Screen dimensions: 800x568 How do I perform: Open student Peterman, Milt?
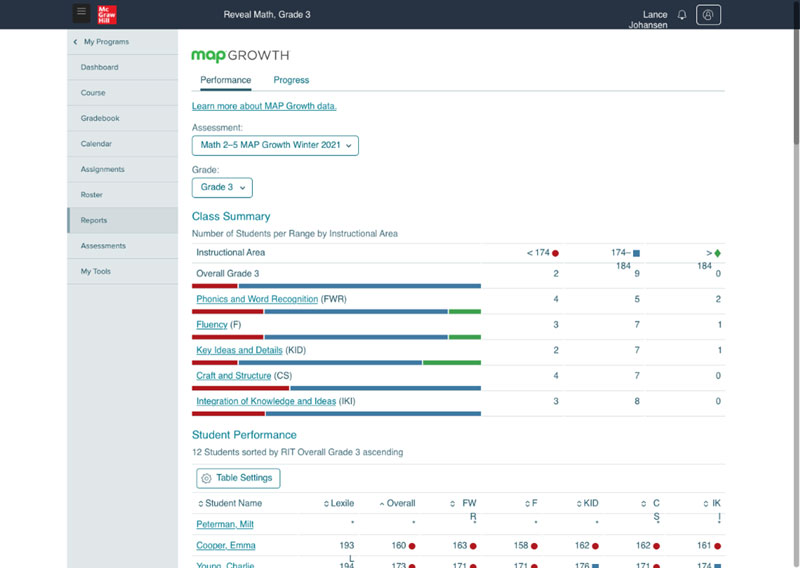click(x=224, y=524)
